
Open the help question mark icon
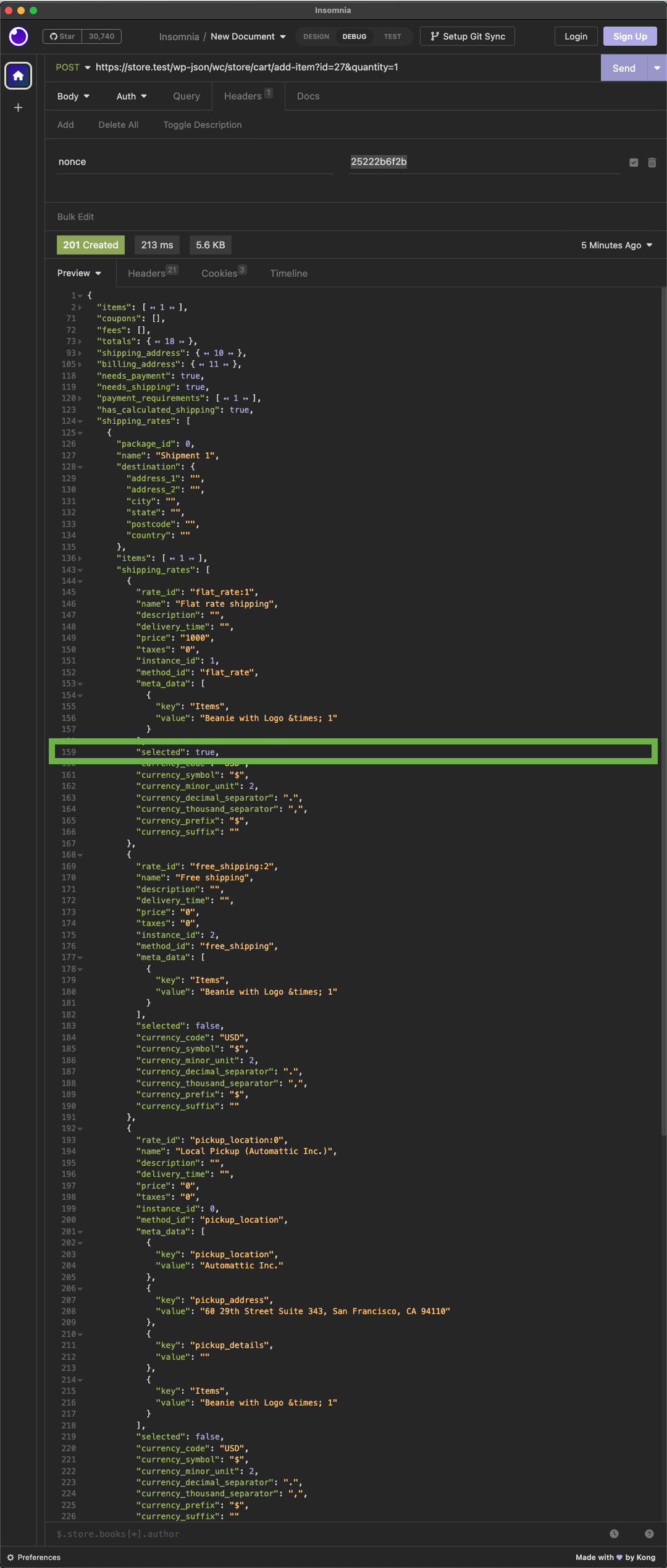click(649, 1533)
